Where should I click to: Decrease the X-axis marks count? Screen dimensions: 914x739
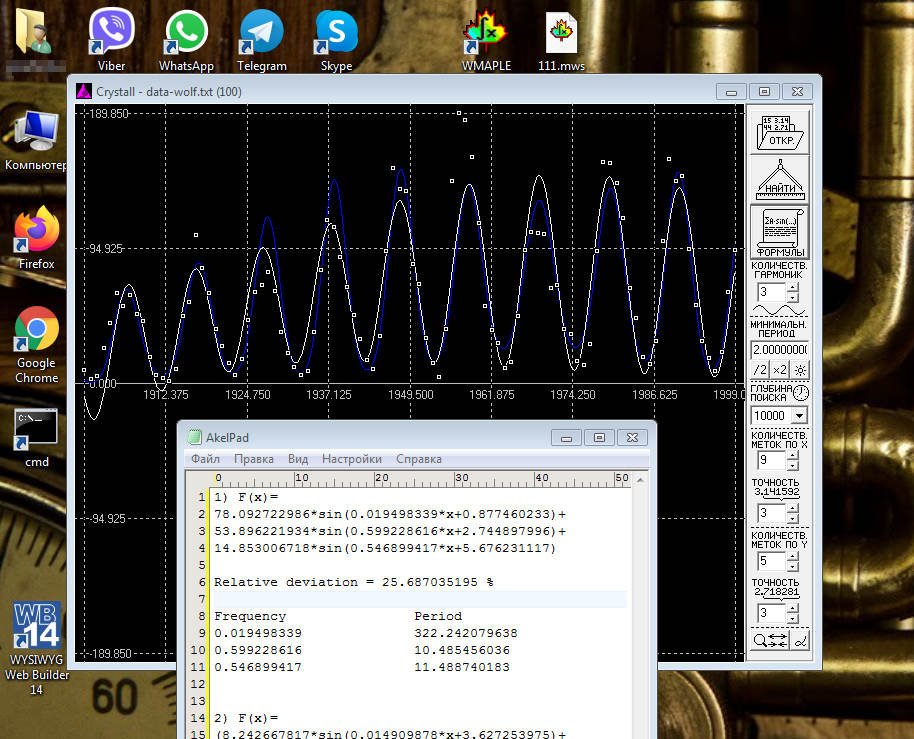[792, 465]
